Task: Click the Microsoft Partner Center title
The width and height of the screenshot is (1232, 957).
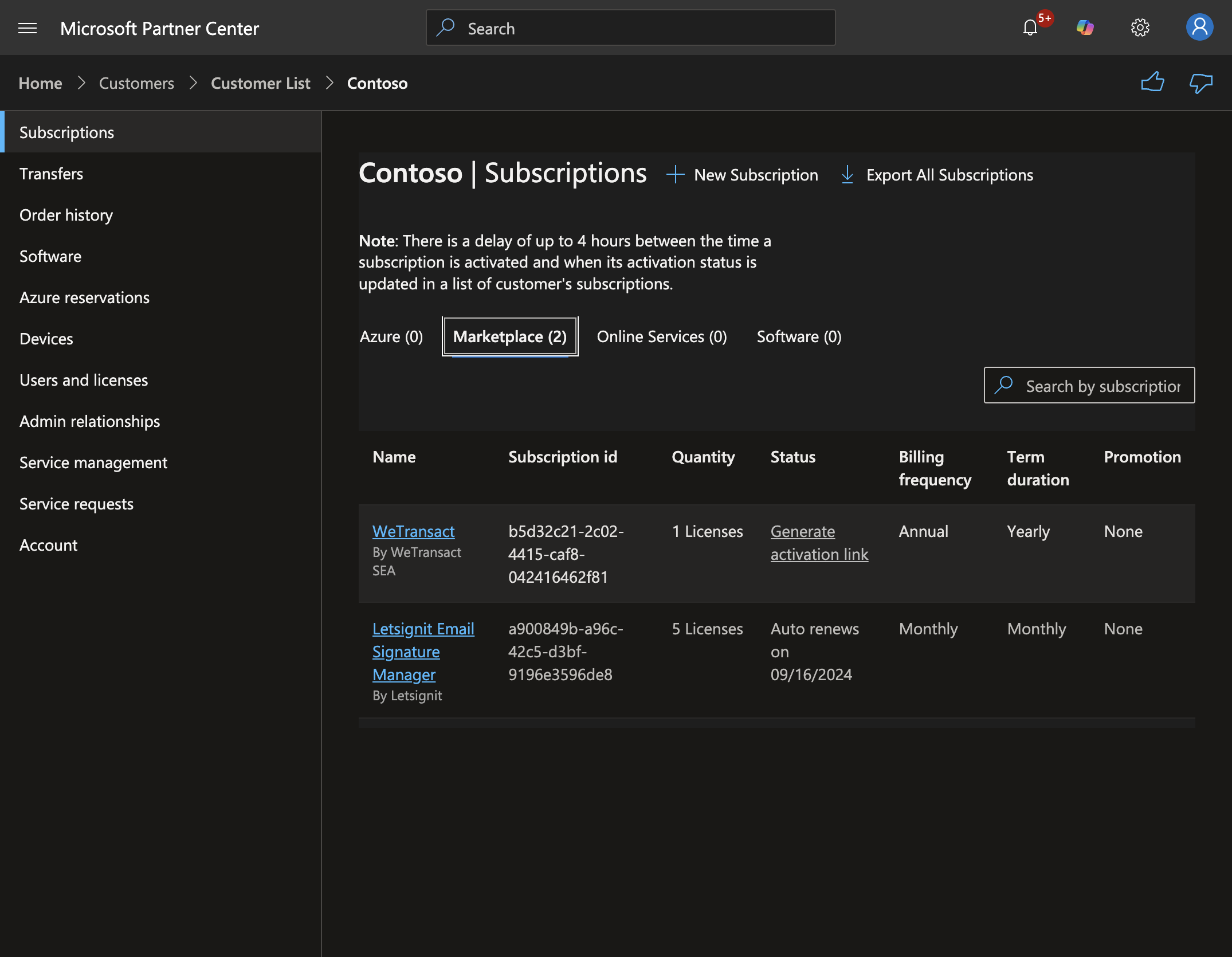Action: click(159, 28)
